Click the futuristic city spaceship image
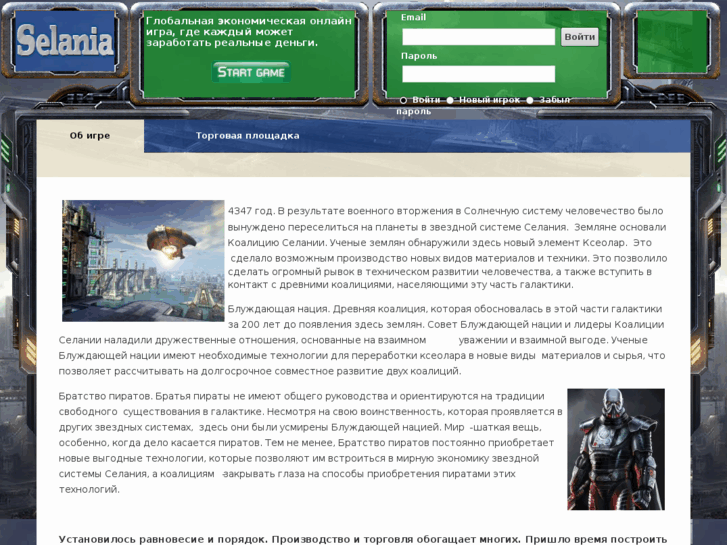The width and height of the screenshot is (727, 545). coord(143,261)
